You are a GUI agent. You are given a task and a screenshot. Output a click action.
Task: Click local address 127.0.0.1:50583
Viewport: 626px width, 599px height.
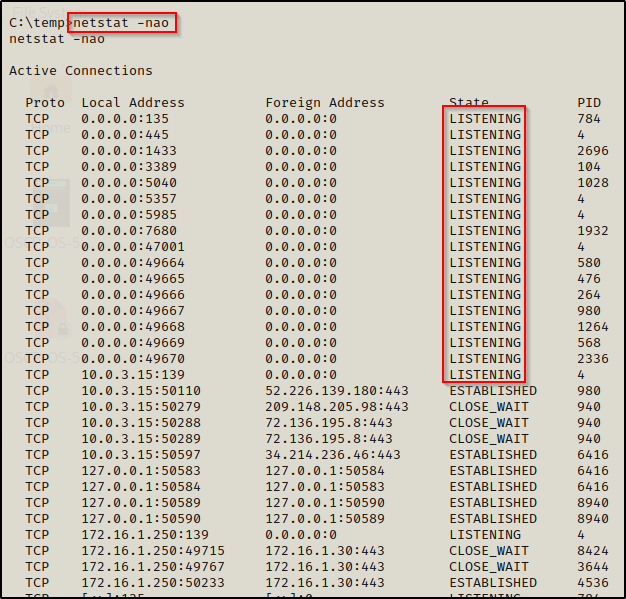[141, 470]
